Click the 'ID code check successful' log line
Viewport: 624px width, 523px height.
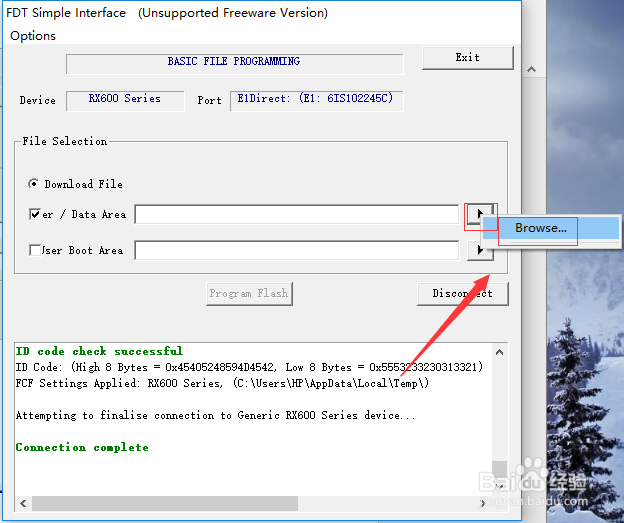[99, 351]
